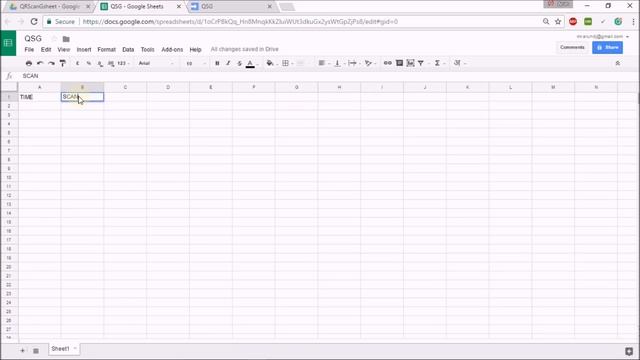
Task: Undo the last action
Action: pyautogui.click(x=40, y=63)
